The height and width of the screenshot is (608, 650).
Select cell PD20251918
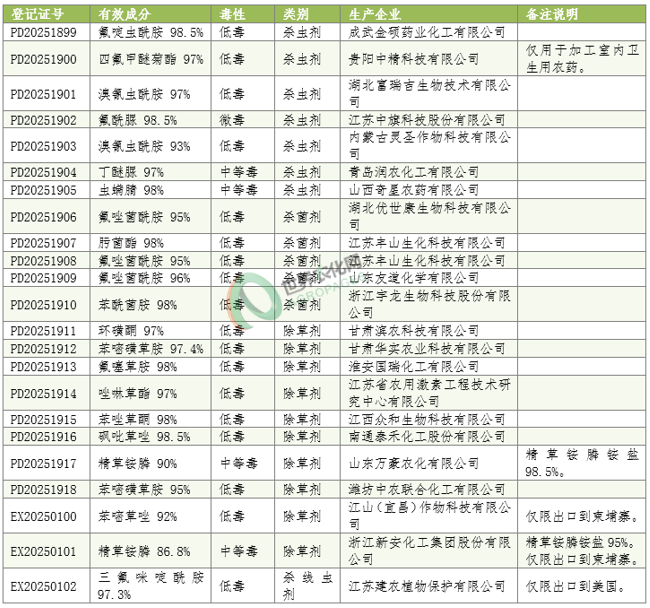click(x=44, y=489)
